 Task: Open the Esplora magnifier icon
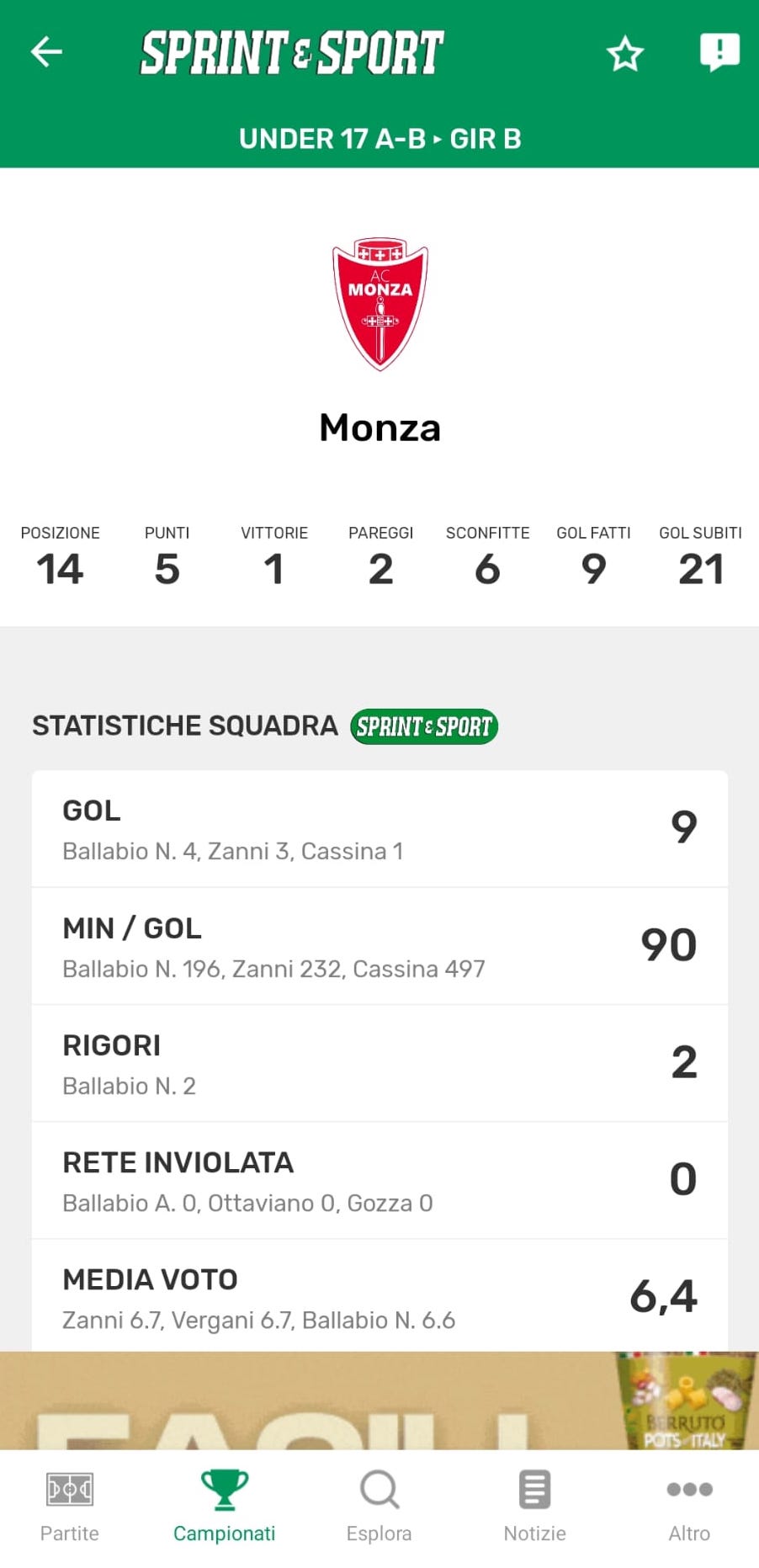click(379, 1491)
